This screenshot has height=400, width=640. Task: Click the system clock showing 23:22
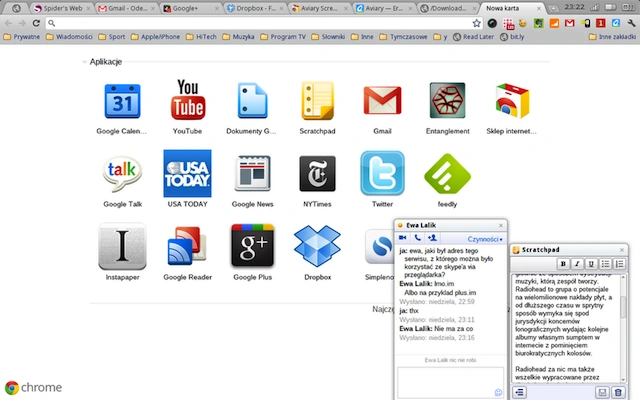coord(574,7)
